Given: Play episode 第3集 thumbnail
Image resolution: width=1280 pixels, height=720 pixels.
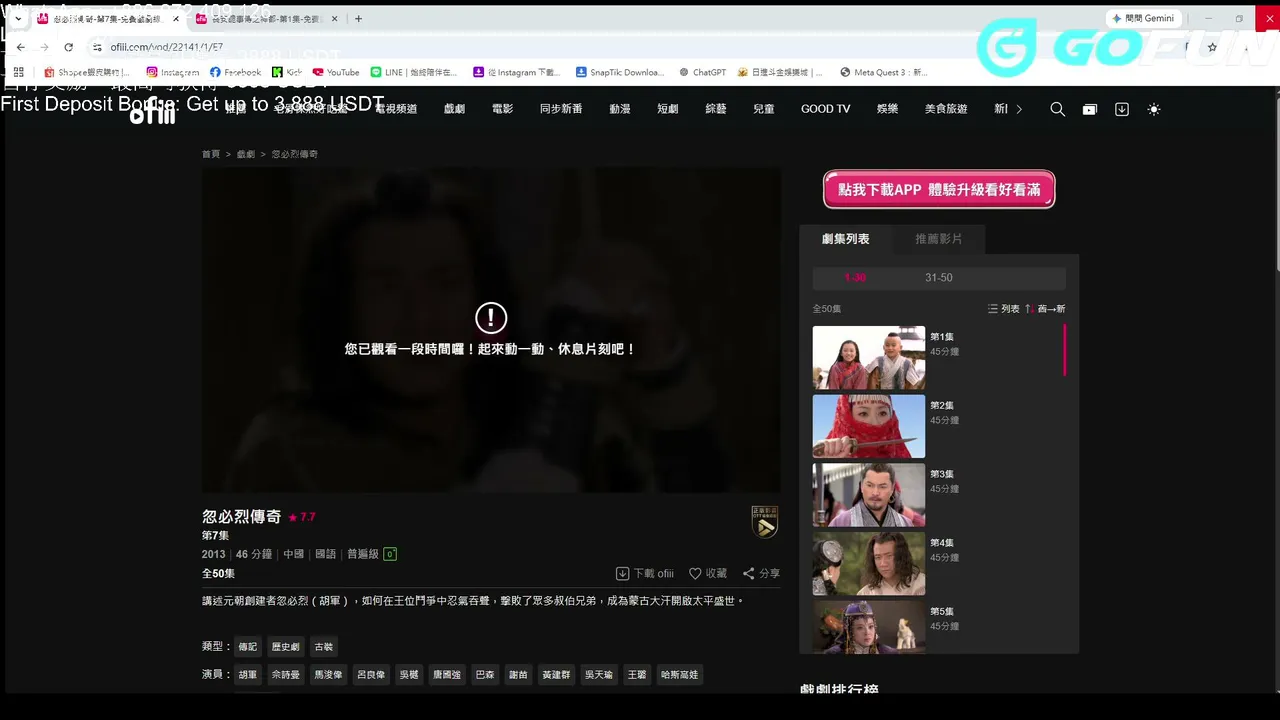Looking at the screenshot, I should point(868,495).
